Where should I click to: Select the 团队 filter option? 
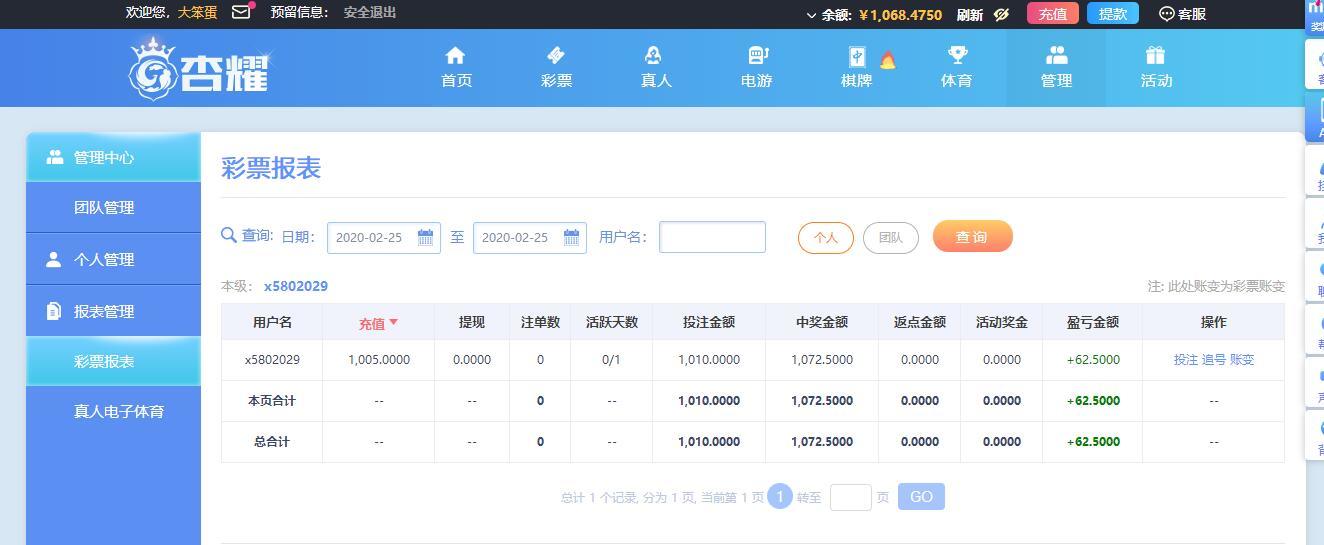coord(890,237)
